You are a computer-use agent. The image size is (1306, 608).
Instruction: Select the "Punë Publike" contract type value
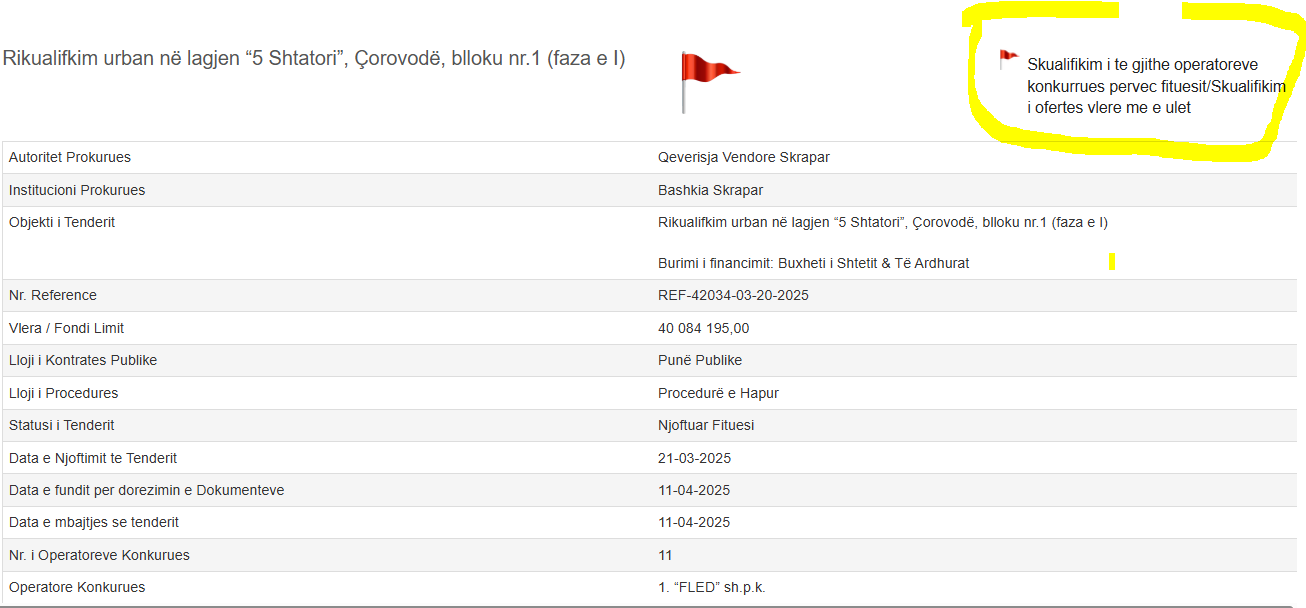point(699,360)
